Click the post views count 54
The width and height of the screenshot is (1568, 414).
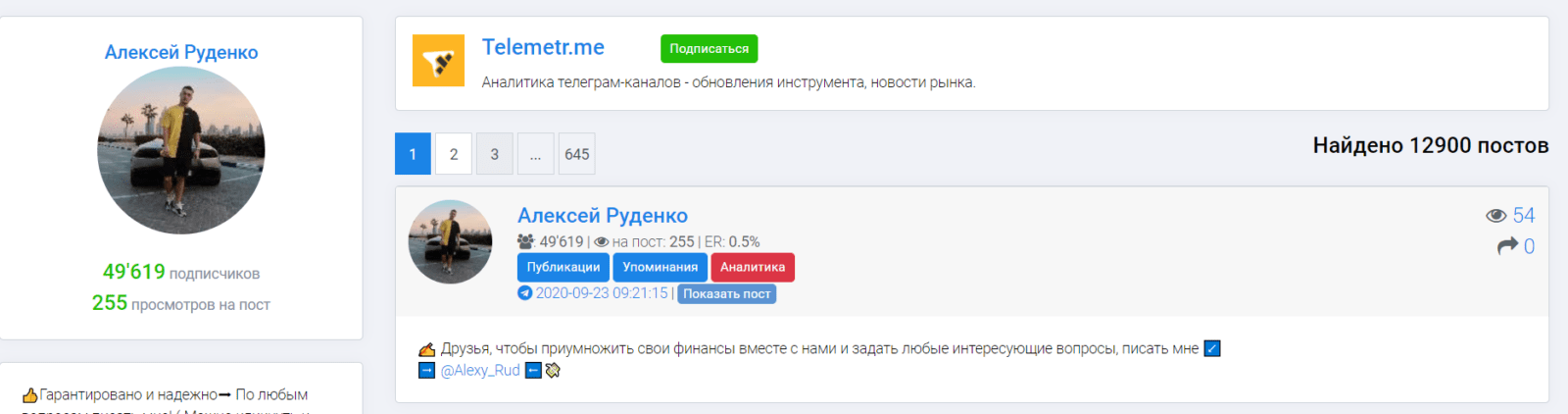1524,216
